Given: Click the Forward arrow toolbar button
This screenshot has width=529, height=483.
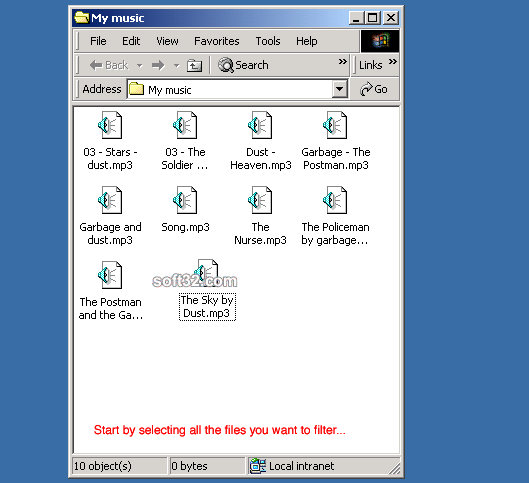Looking at the screenshot, I should point(158,65).
